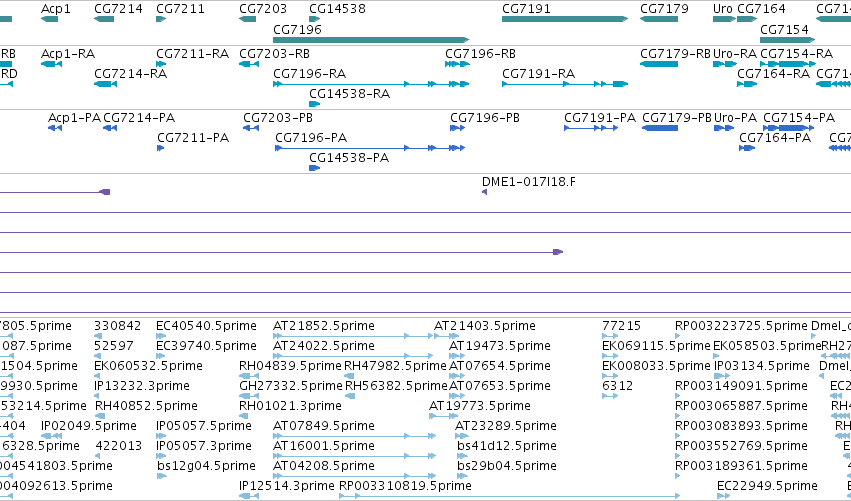Click the CG7211 gene label
This screenshot has width=851, height=501.
180,9
